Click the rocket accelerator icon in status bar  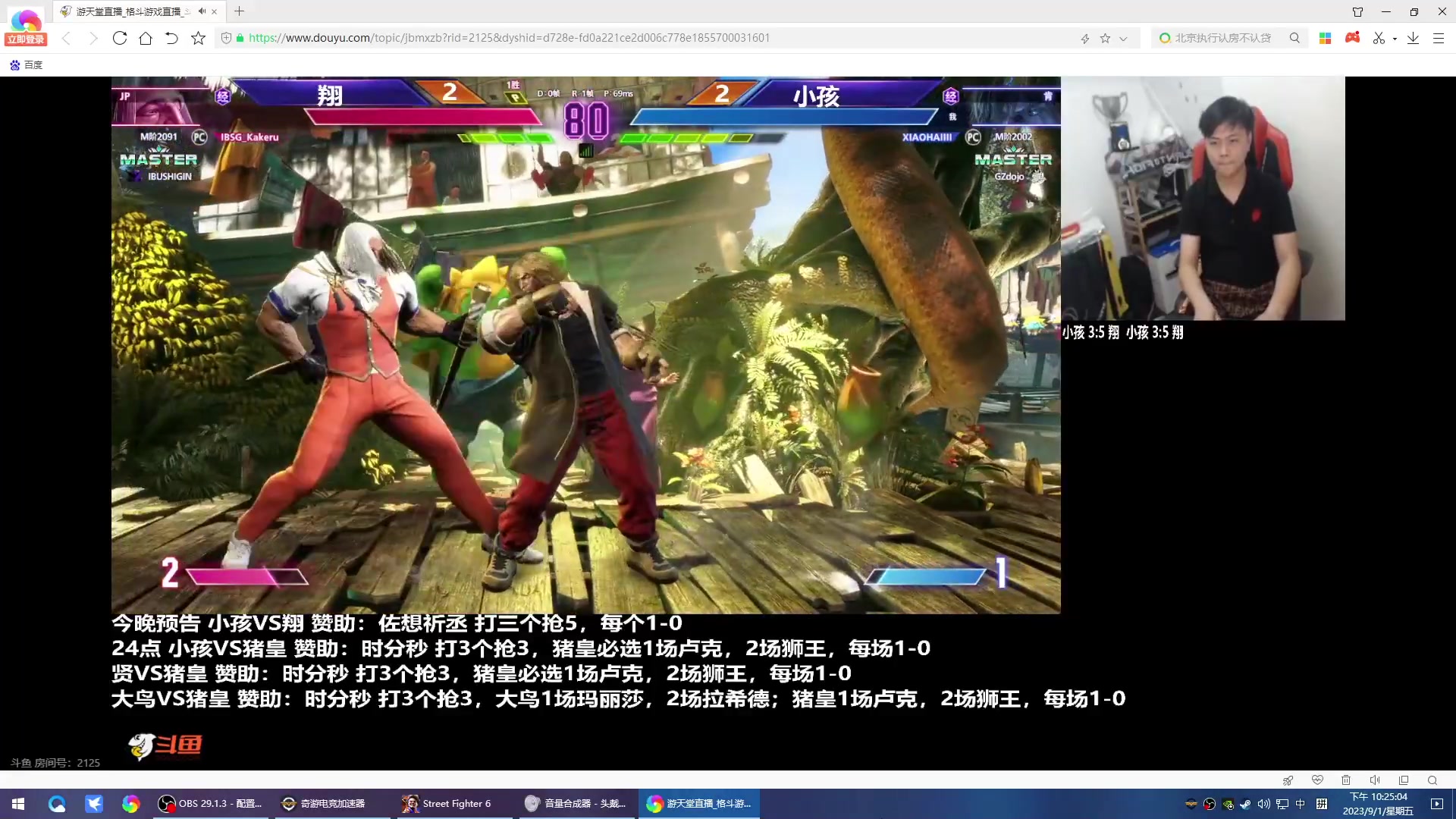[1288, 780]
